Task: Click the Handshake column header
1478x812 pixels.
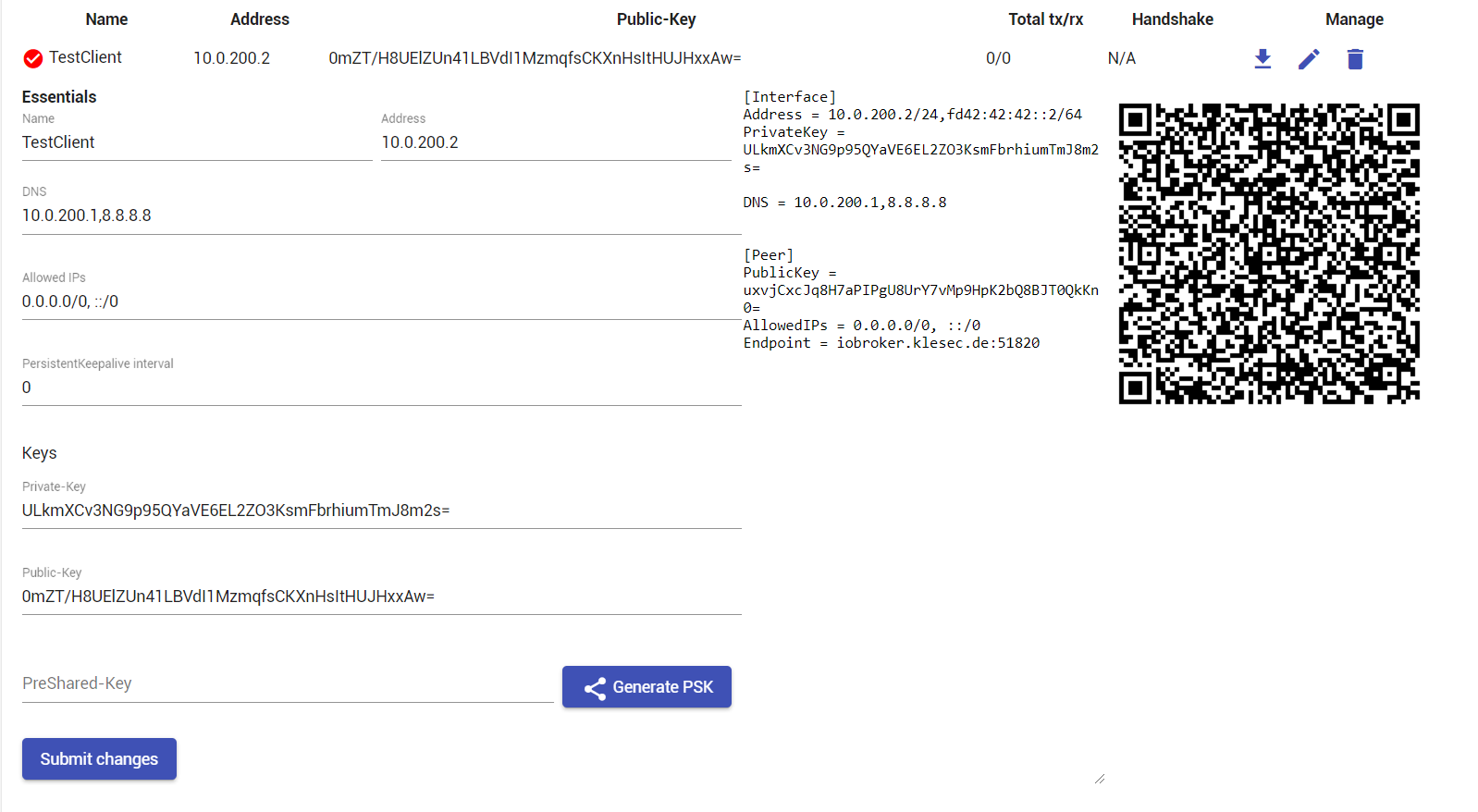Action: (x=1173, y=19)
